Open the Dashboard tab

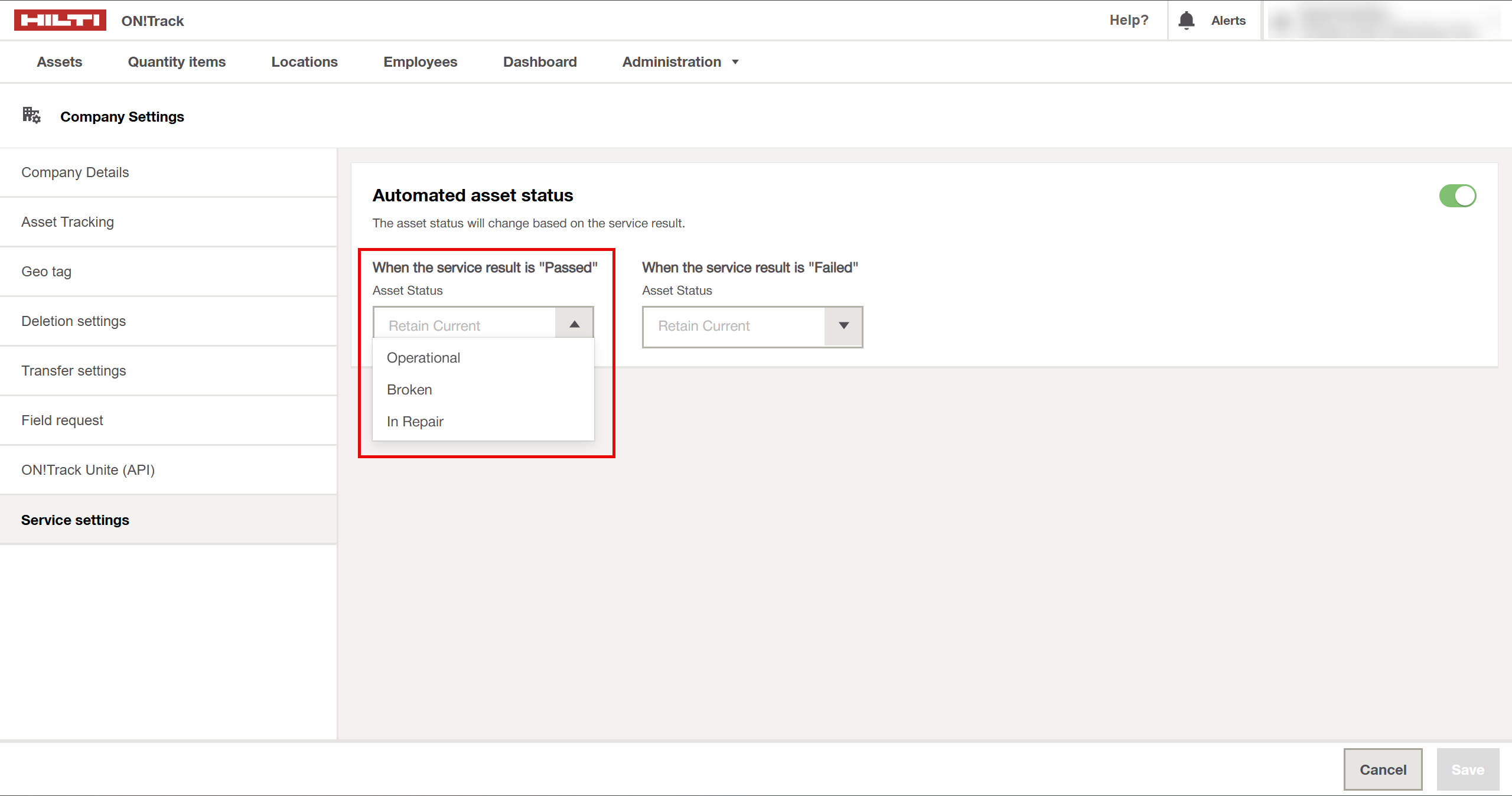pyautogui.click(x=539, y=62)
